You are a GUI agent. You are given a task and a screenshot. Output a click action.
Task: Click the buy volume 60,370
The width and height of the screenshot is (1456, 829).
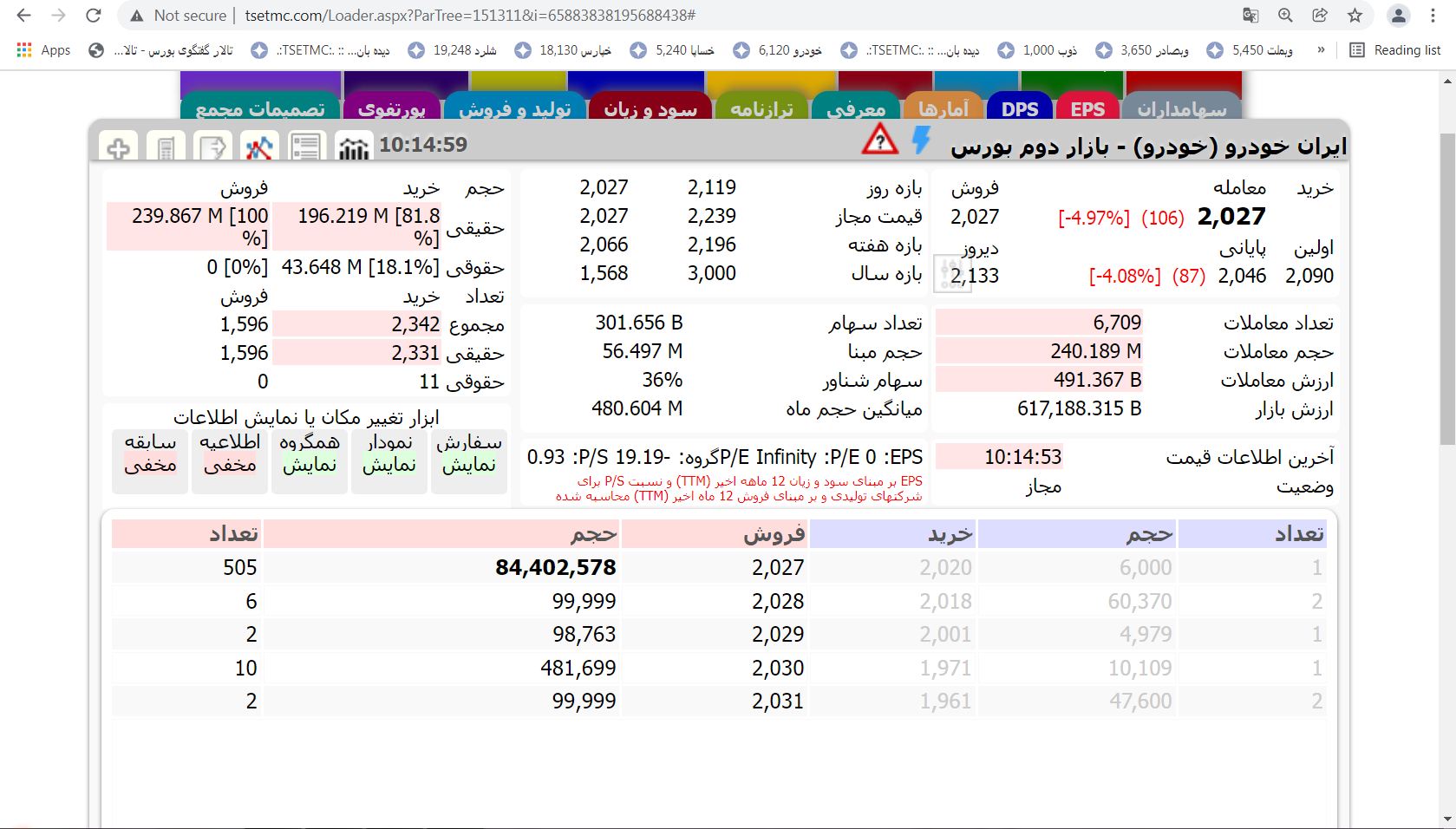point(1139,601)
